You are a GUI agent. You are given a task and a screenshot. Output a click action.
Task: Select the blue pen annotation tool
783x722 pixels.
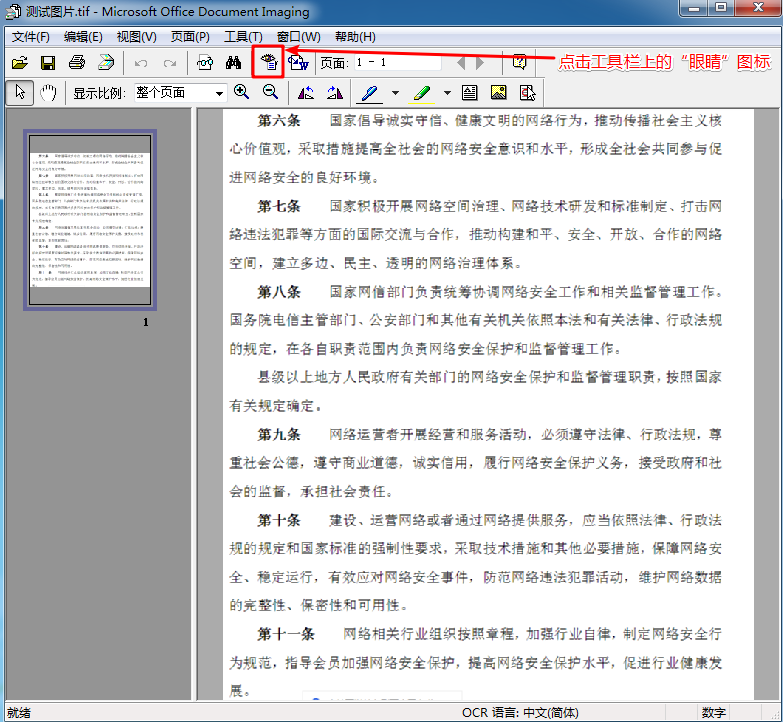pos(370,93)
